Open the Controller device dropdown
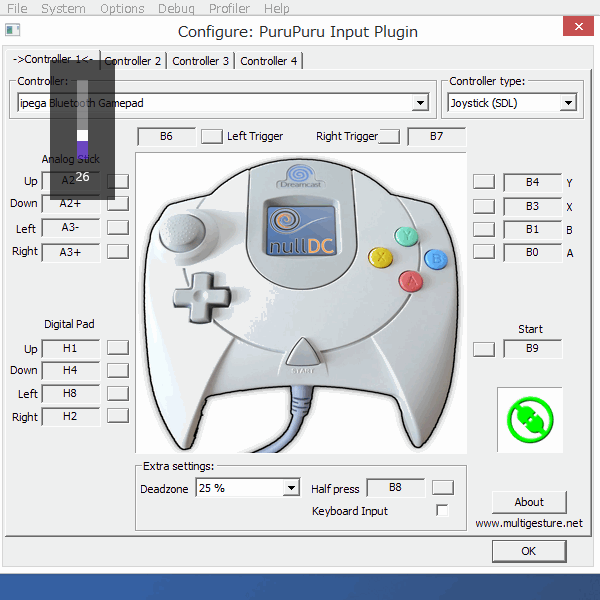Viewport: 600px width, 600px height. click(420, 102)
